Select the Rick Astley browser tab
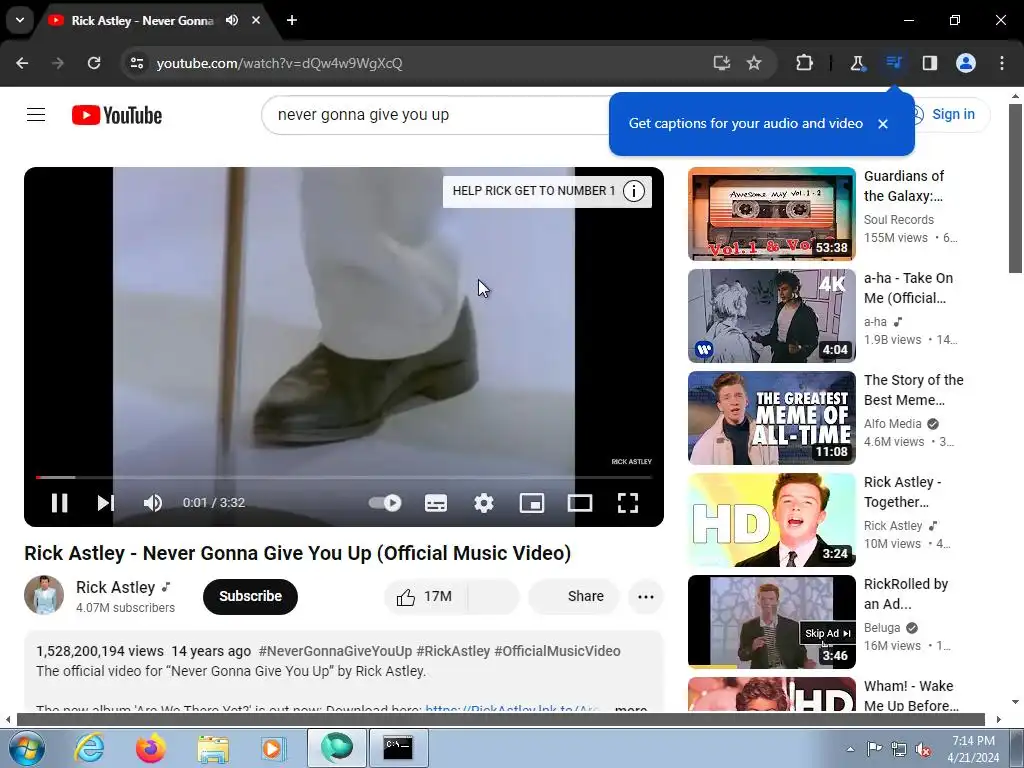Screen dimensions: 1024x768 point(142,21)
